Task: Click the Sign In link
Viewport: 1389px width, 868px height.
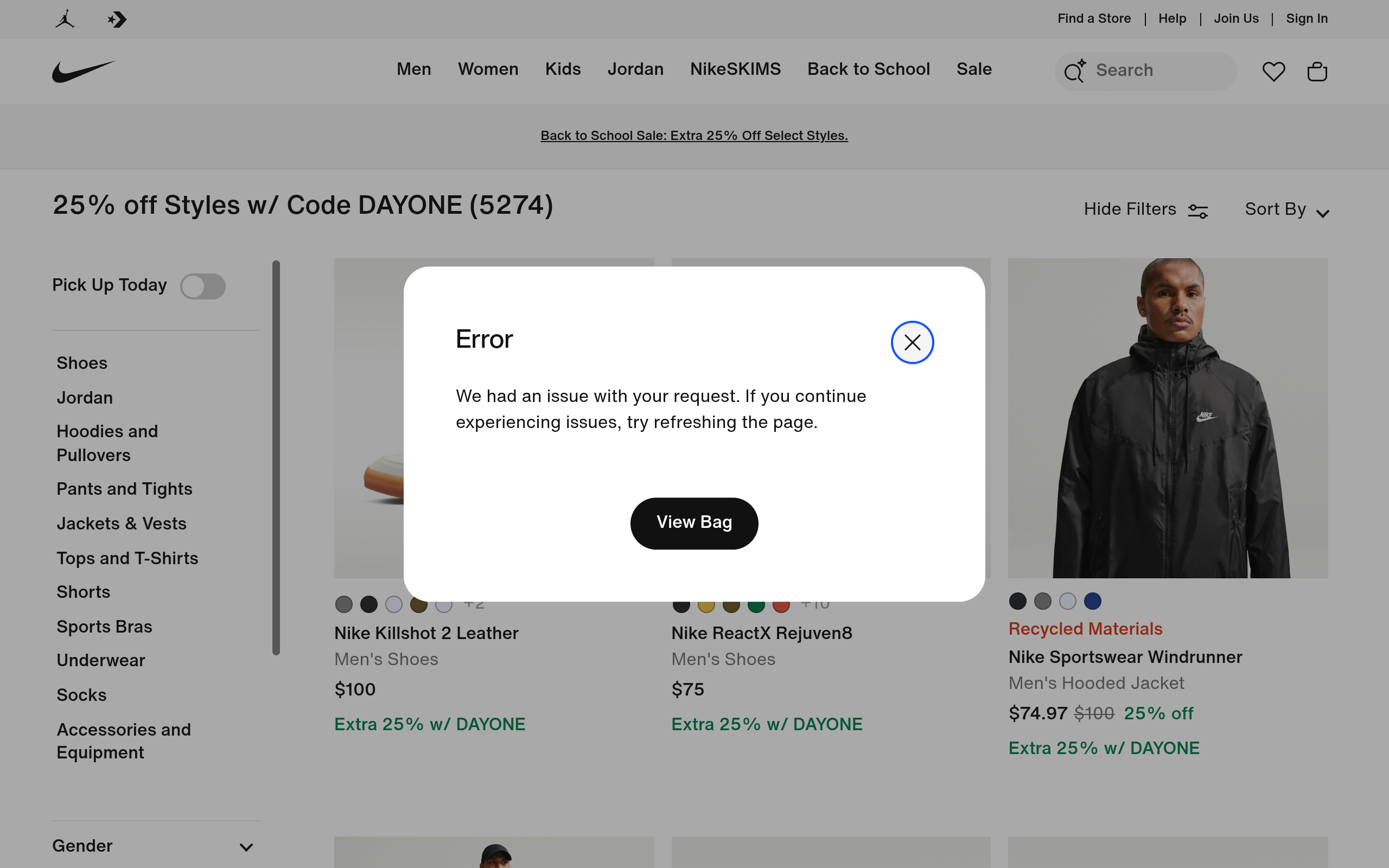Action: coord(1307,18)
